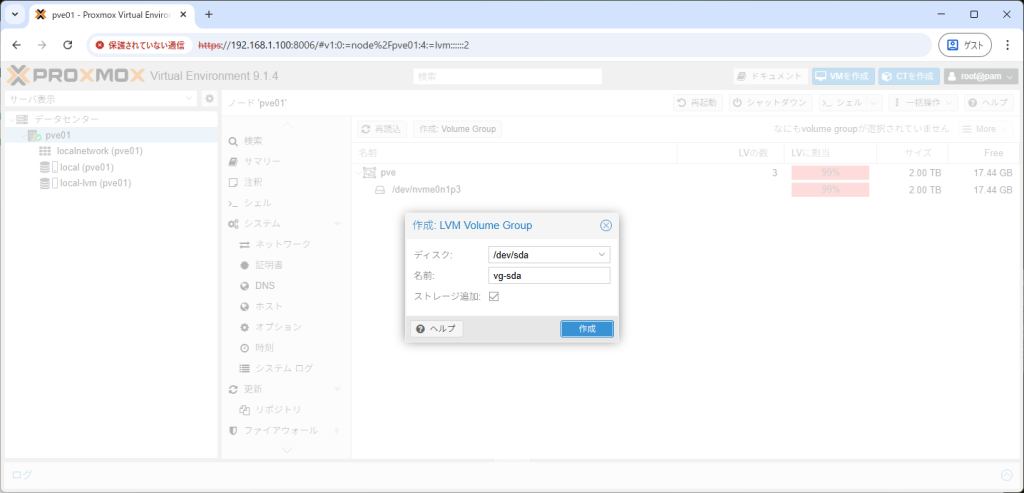
Task: Click the ヘルプ button in node toolbar
Action: click(x=989, y=103)
